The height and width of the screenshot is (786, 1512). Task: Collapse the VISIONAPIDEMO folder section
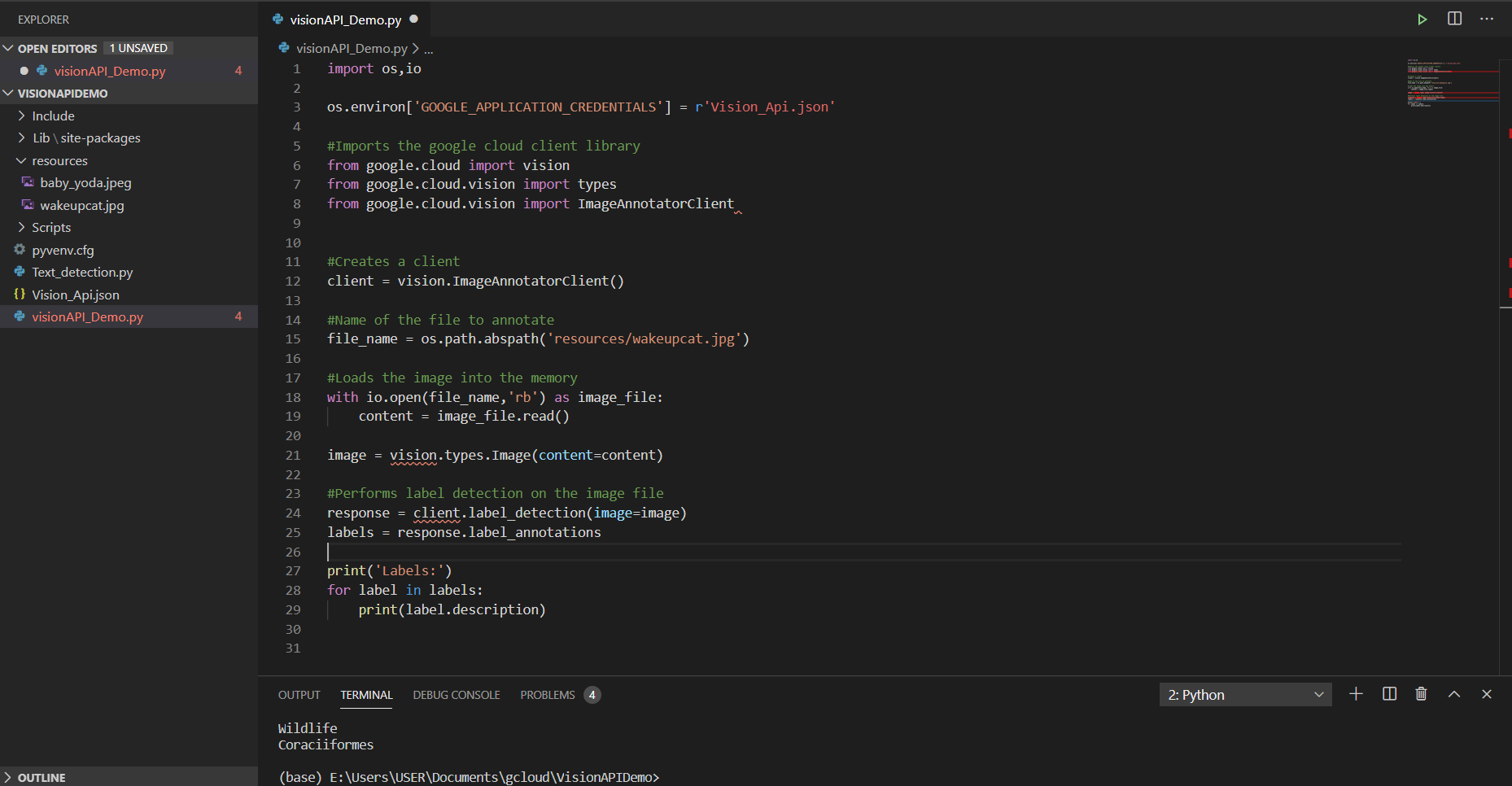pos(8,93)
